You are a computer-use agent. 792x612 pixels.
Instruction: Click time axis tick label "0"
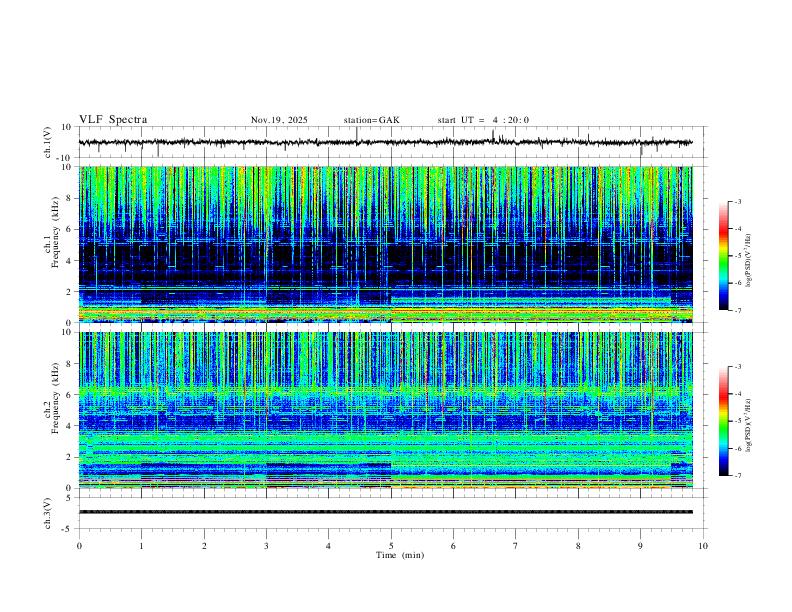79,546
